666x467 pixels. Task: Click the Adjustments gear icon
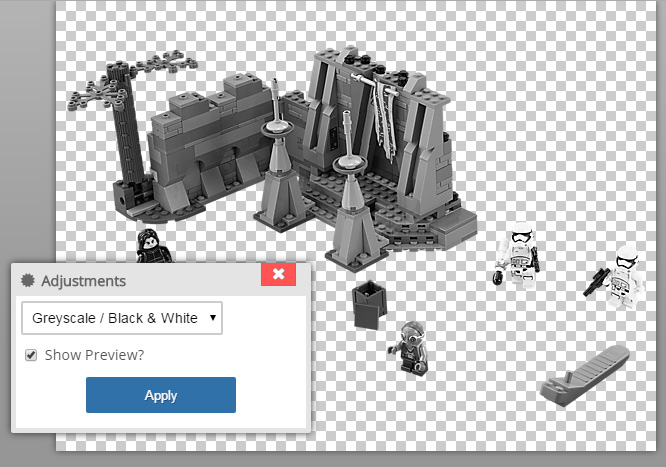[x=28, y=280]
